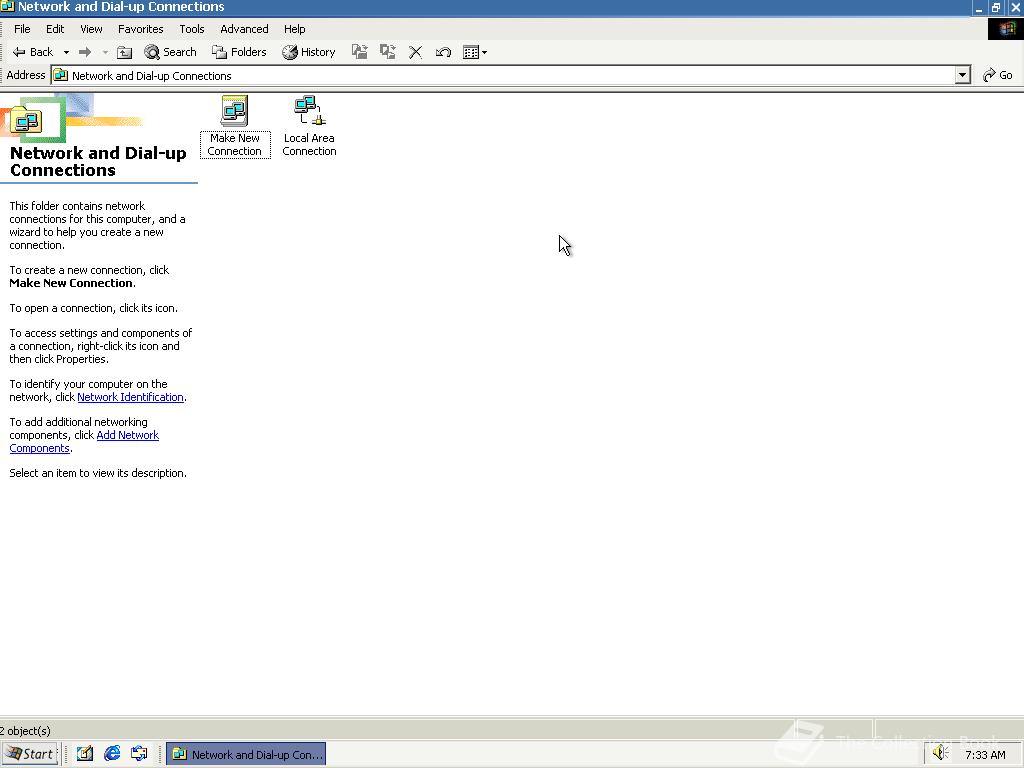The height and width of the screenshot is (768, 1024).
Task: Follow the Network Identification link
Action: [130, 397]
